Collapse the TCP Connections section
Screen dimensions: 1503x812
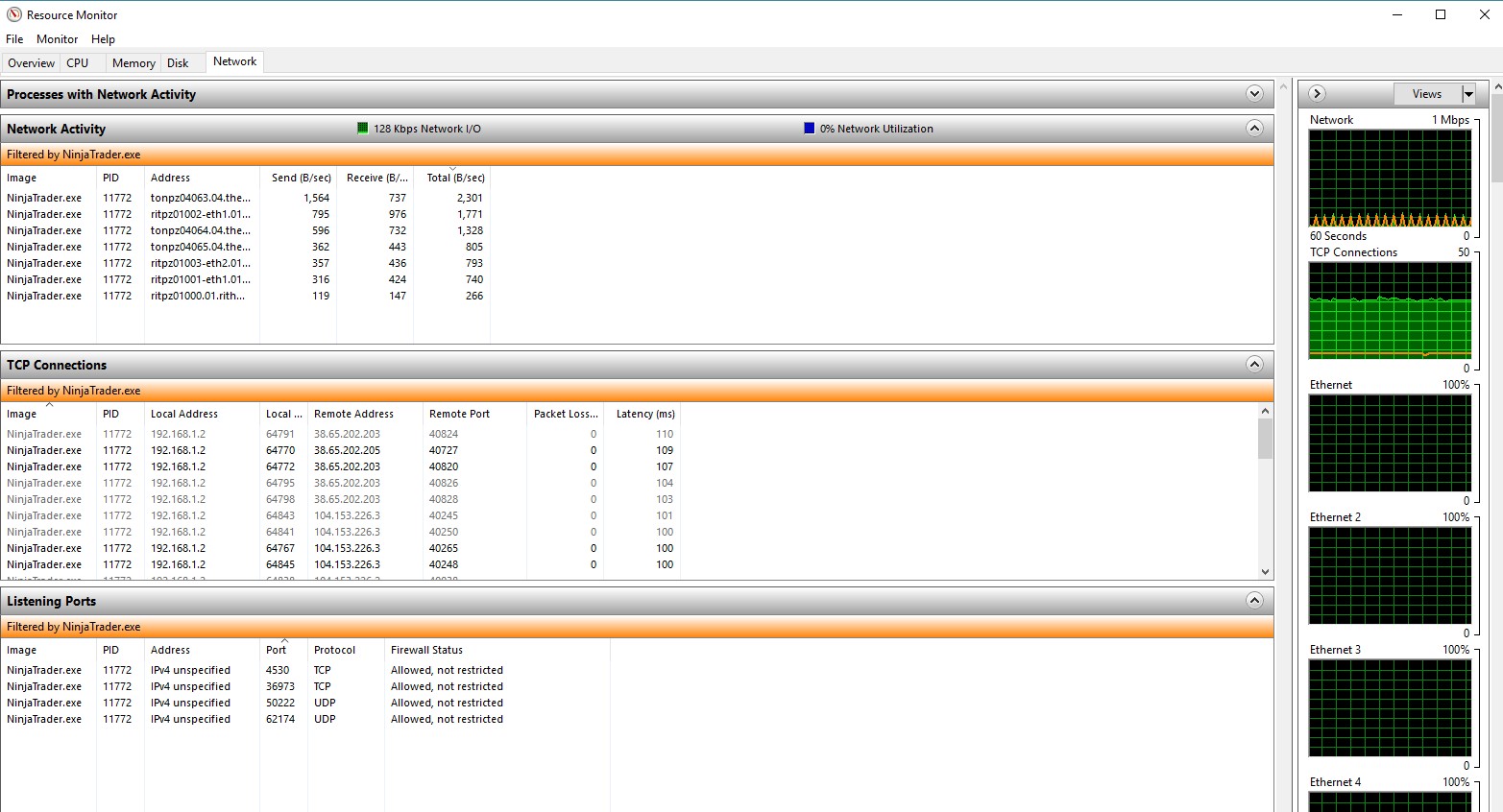[x=1254, y=364]
